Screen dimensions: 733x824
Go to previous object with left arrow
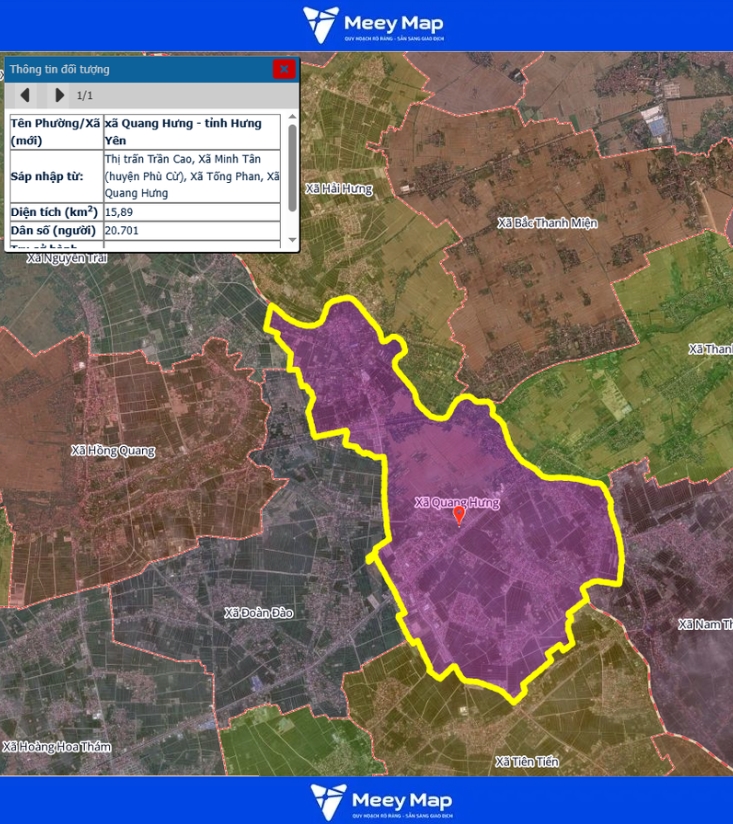tap(26, 95)
